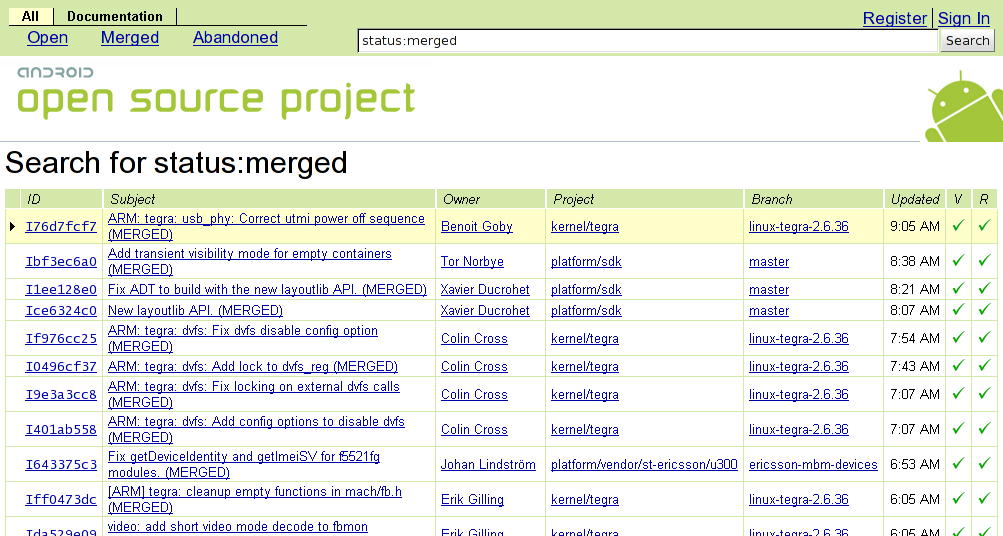1003x536 pixels.
Task: Open the Abandoned changes list
Action: click(x=235, y=38)
